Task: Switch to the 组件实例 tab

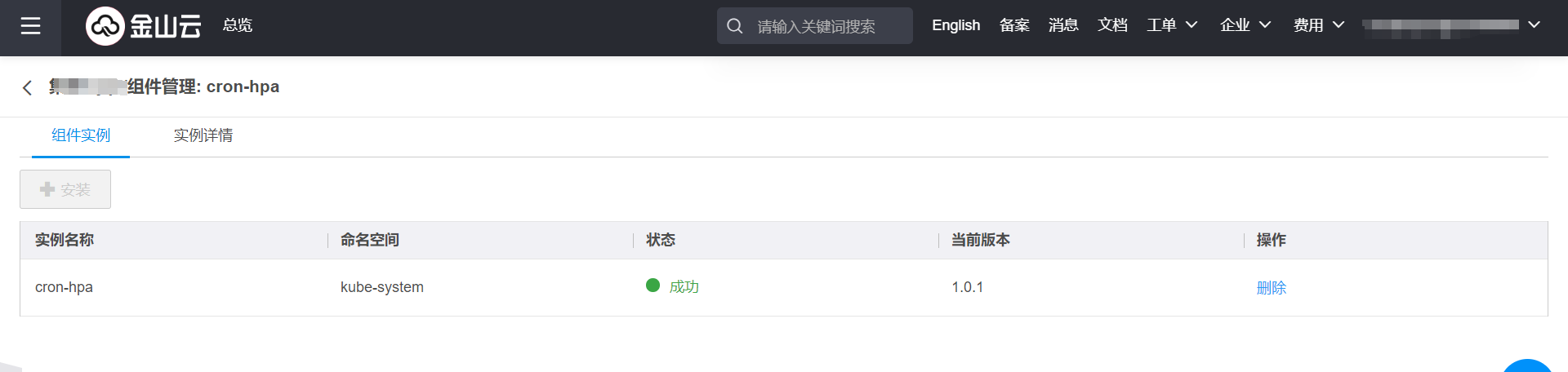Action: (x=81, y=135)
